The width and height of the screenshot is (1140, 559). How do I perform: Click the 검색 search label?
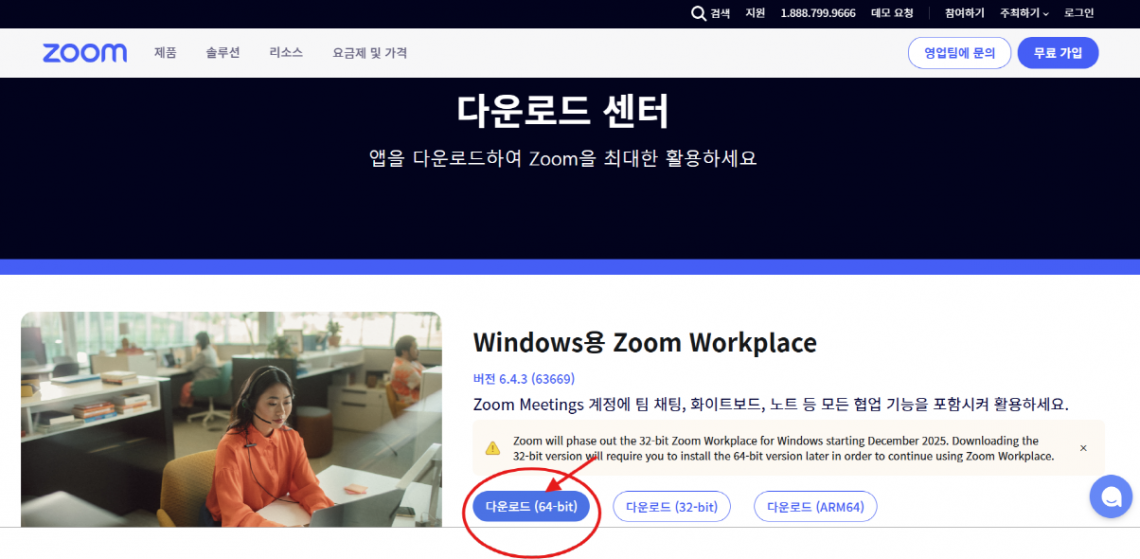tap(720, 13)
